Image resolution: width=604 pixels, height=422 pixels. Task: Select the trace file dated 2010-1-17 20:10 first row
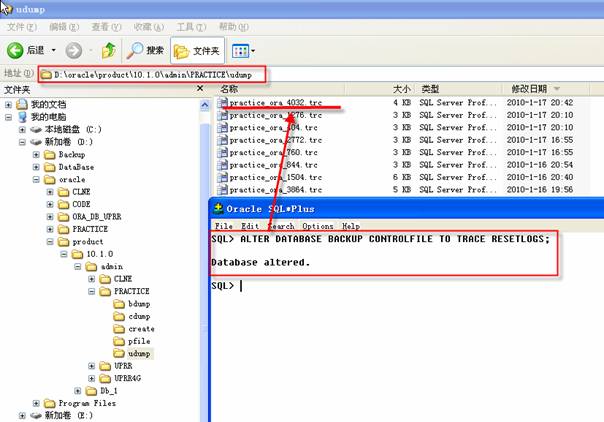pyautogui.click(x=275, y=115)
